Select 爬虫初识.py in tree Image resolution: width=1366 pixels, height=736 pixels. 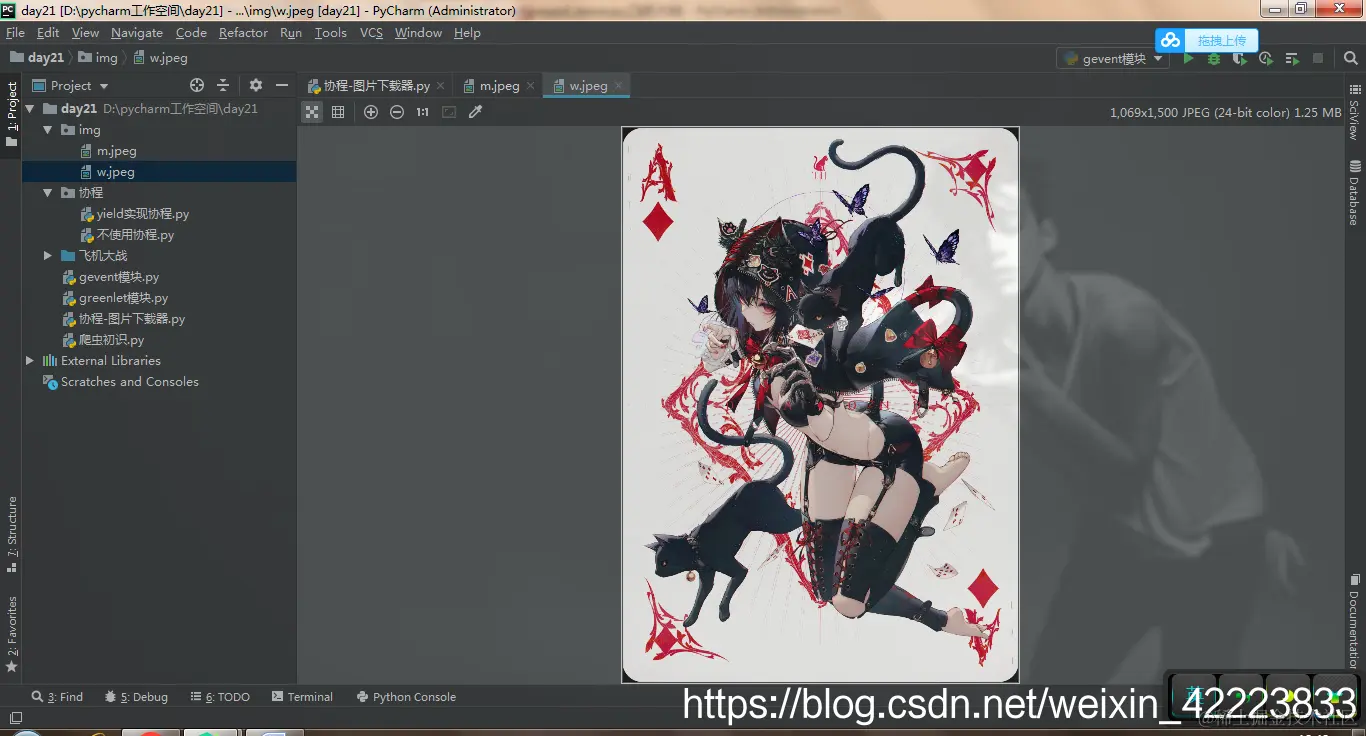pyautogui.click(x=111, y=340)
